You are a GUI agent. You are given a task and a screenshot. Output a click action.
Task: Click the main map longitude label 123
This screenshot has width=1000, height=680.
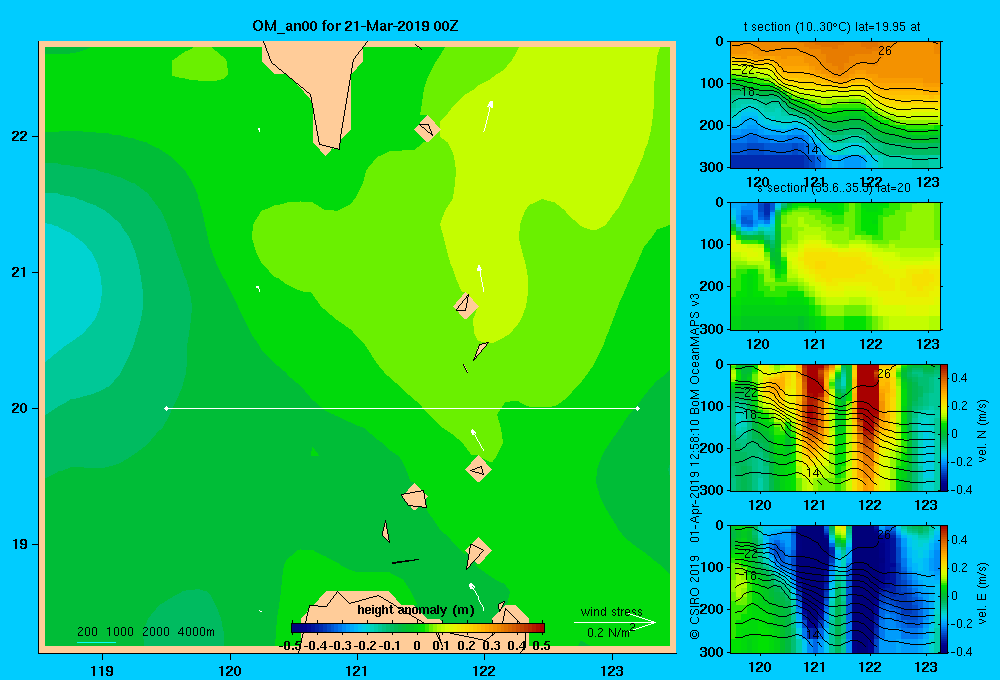(612, 670)
